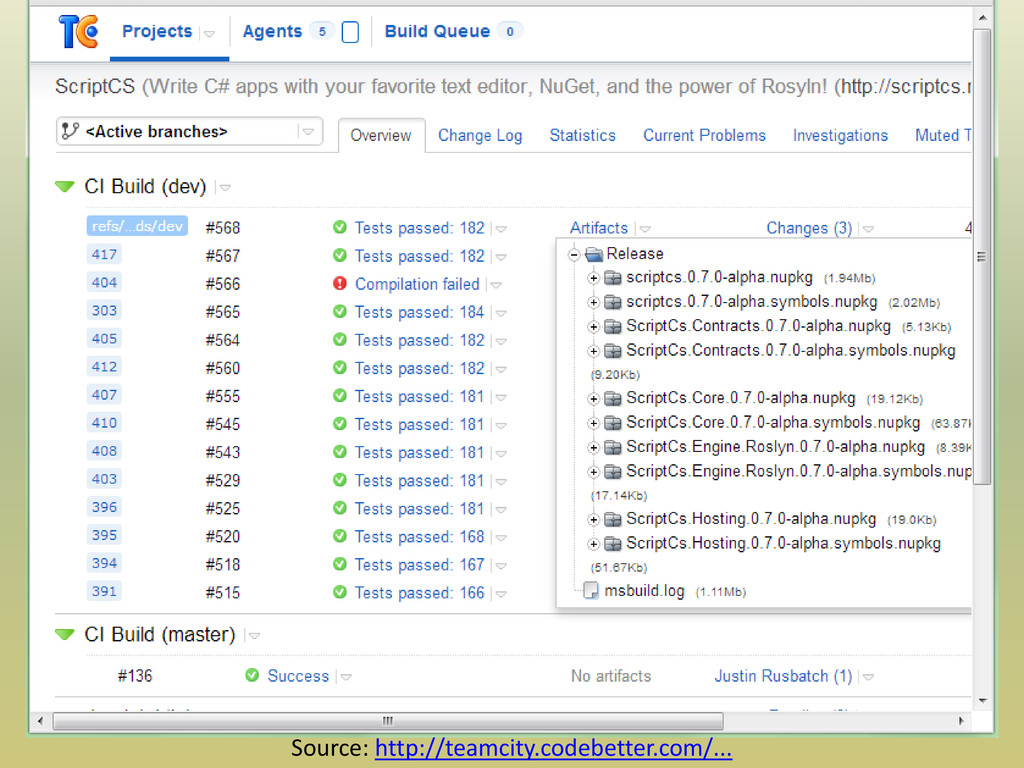Expand ScriptCs.Engine.Roslyn.0.7.0-alpha.nupkg archive
Image resolution: width=1024 pixels, height=768 pixels.
click(593, 447)
